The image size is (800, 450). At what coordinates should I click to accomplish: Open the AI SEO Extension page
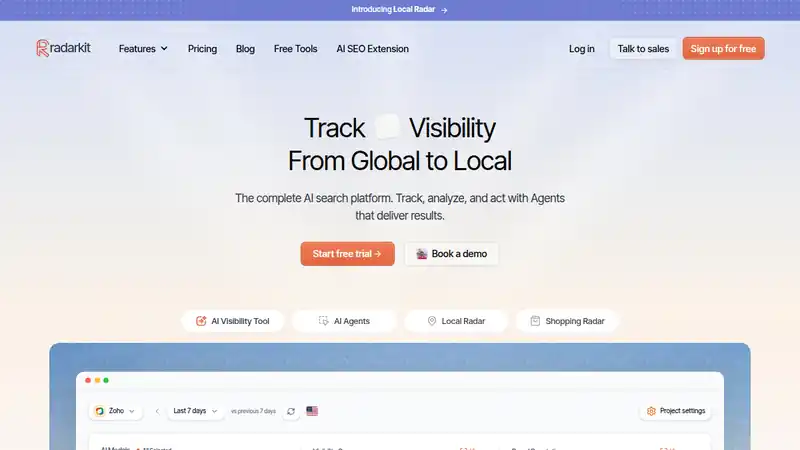coord(372,48)
